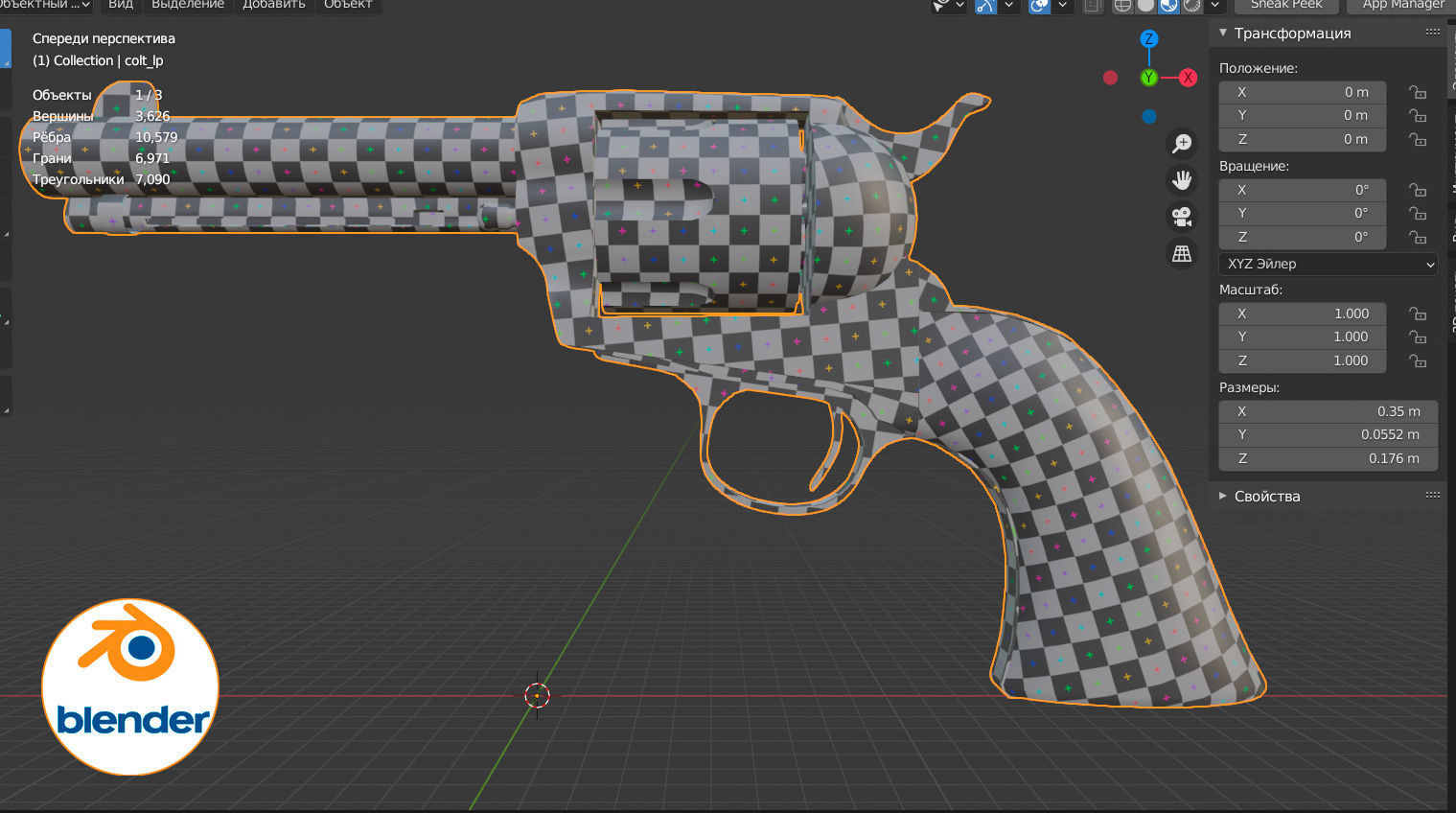Click the negative X red gizmo dot
This screenshot has width=1456, height=813.
pyautogui.click(x=1110, y=78)
